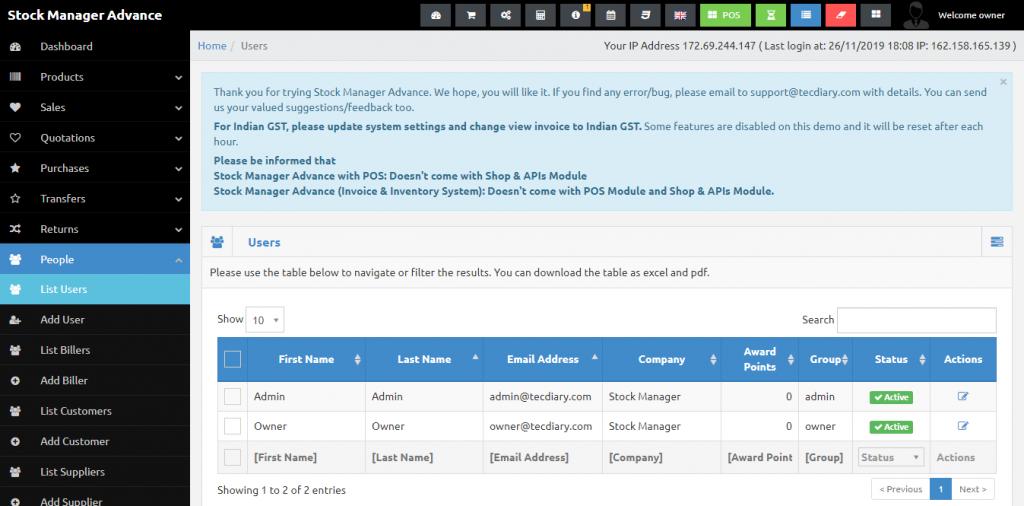Open List Suppliers in sidebar
This screenshot has width=1024, height=506.
[95, 472]
